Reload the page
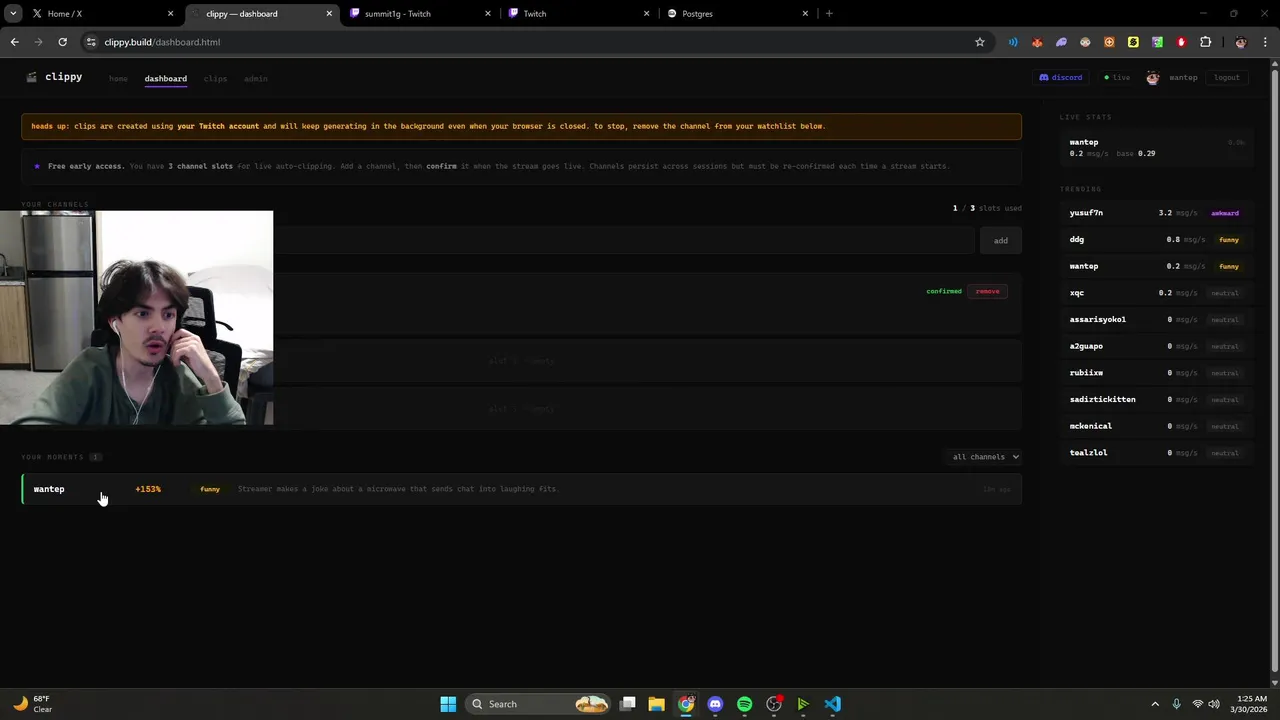The width and height of the screenshot is (1280, 720). point(62,42)
